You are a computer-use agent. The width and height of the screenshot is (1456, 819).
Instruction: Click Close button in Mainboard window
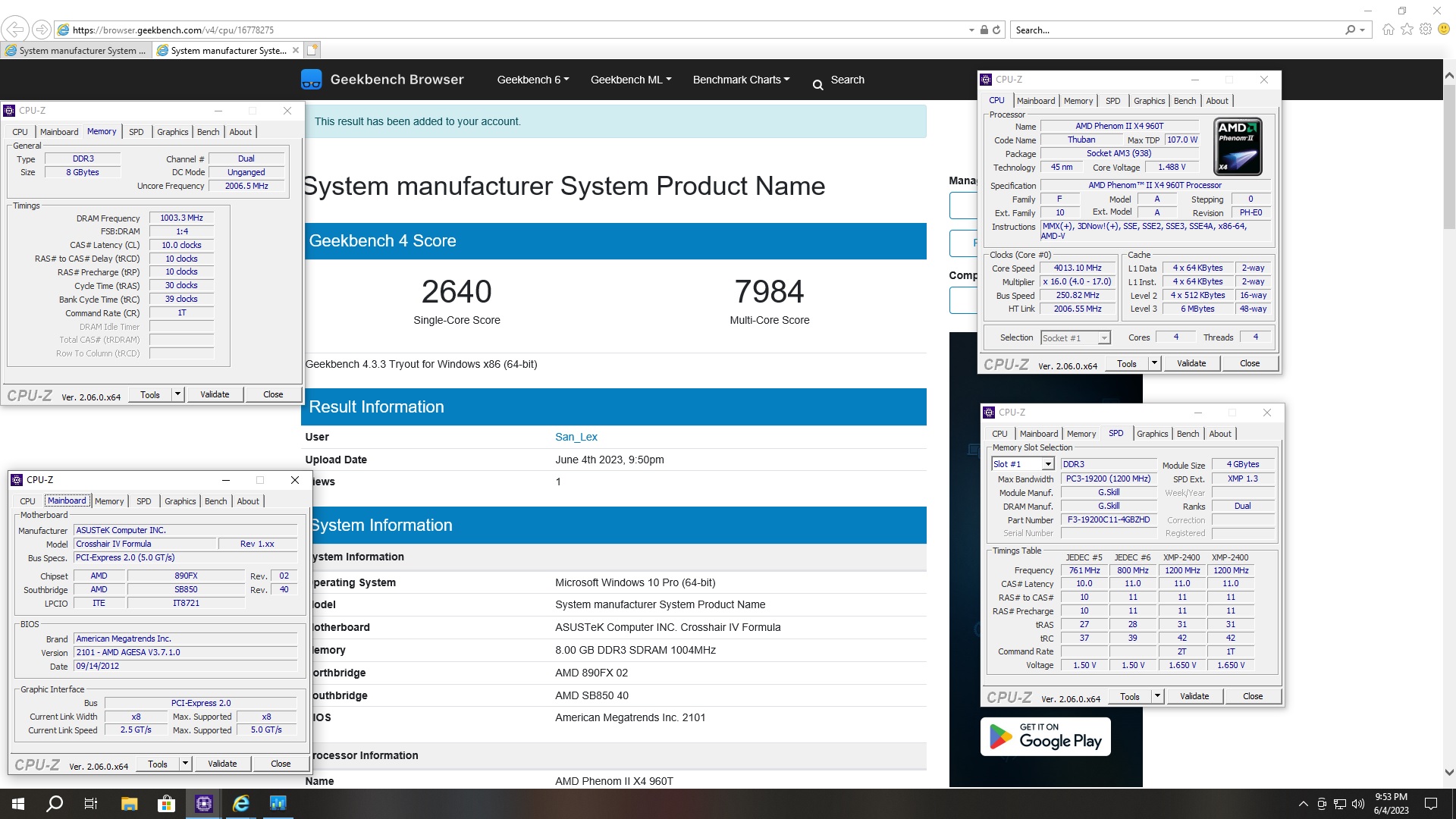[x=281, y=764]
